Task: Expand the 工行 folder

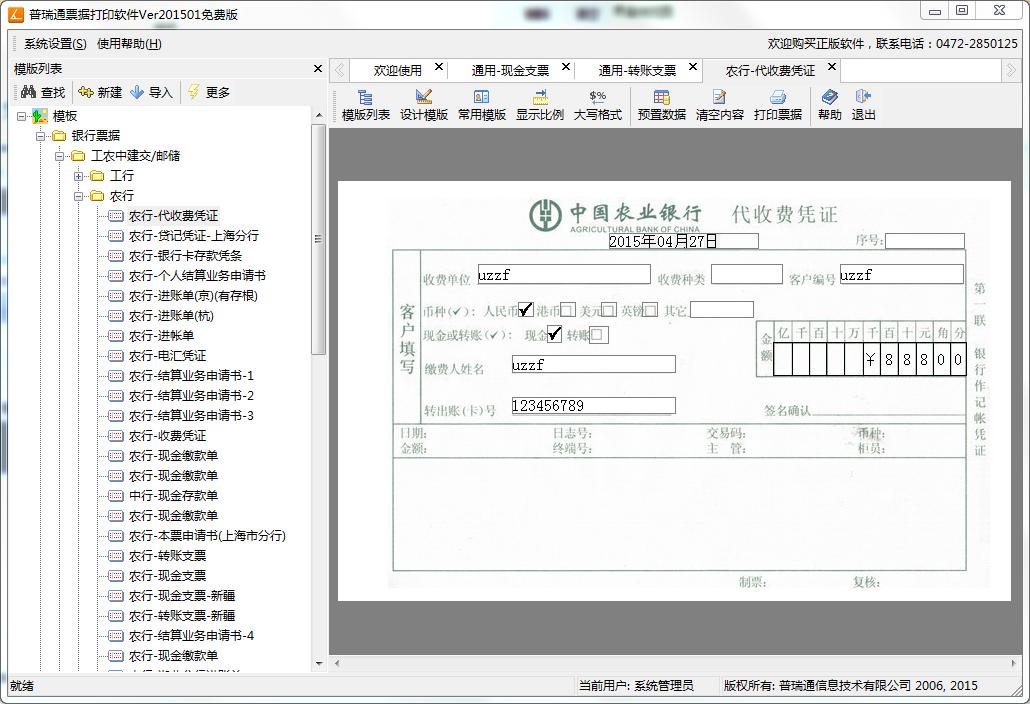Action: tap(79, 176)
